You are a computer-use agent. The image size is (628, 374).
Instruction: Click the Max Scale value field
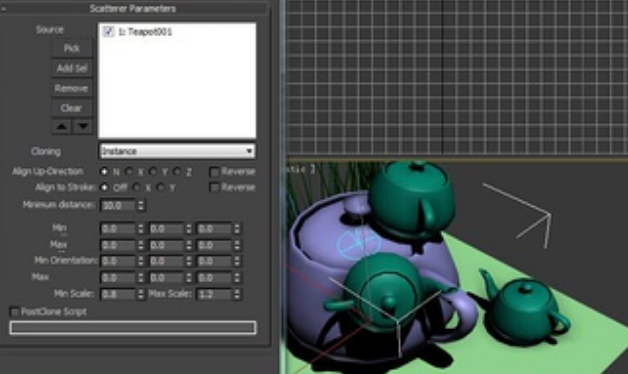point(214,294)
